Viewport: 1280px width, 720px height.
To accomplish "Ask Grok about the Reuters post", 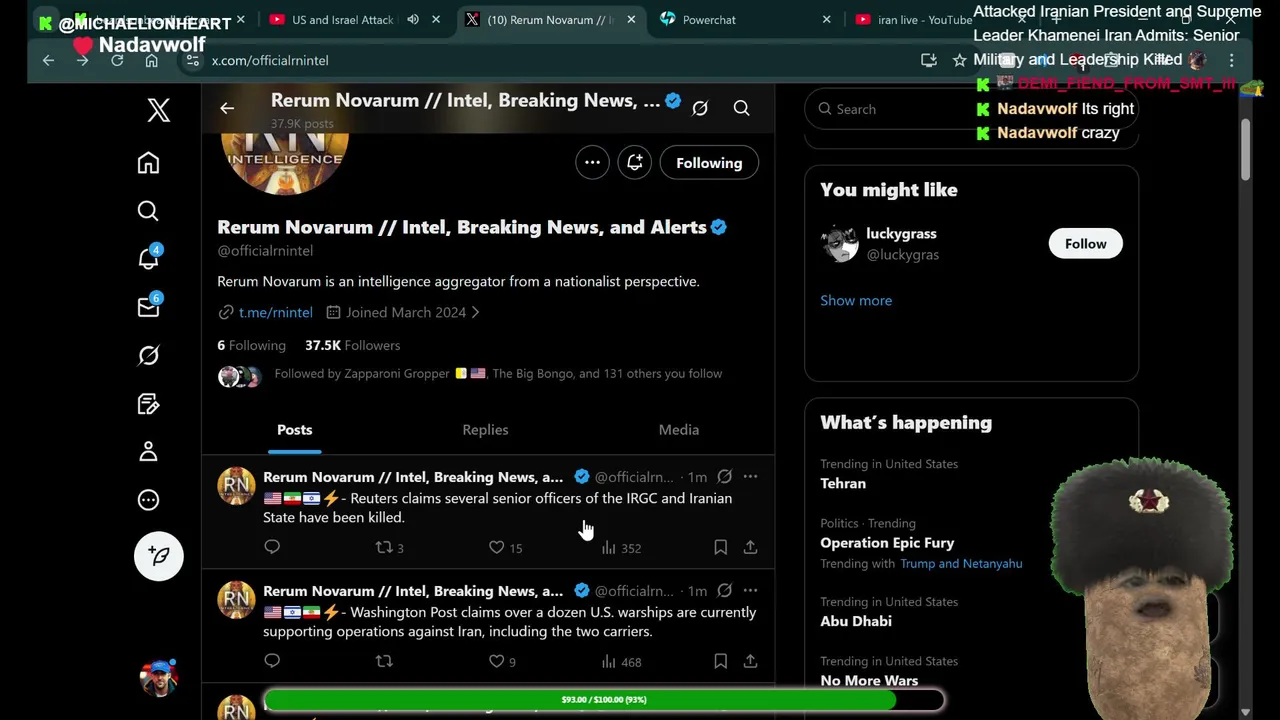I will [724, 477].
